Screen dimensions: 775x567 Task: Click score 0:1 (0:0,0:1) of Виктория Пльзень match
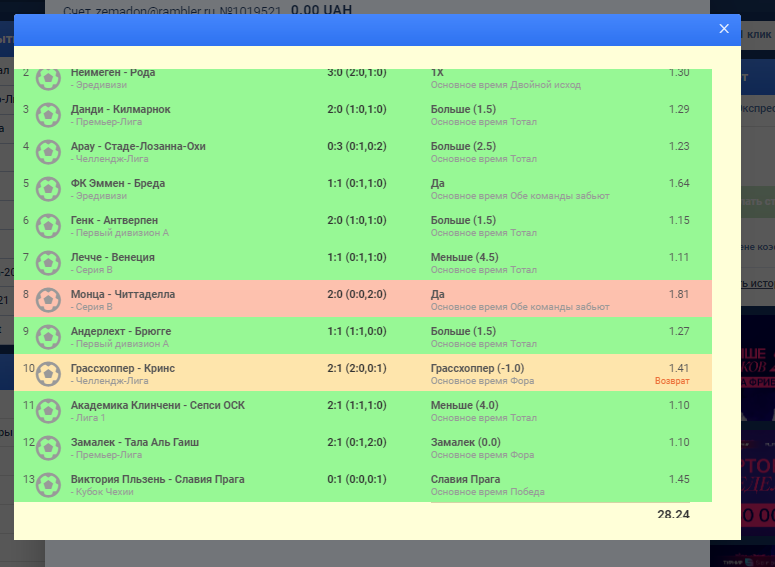pos(357,480)
